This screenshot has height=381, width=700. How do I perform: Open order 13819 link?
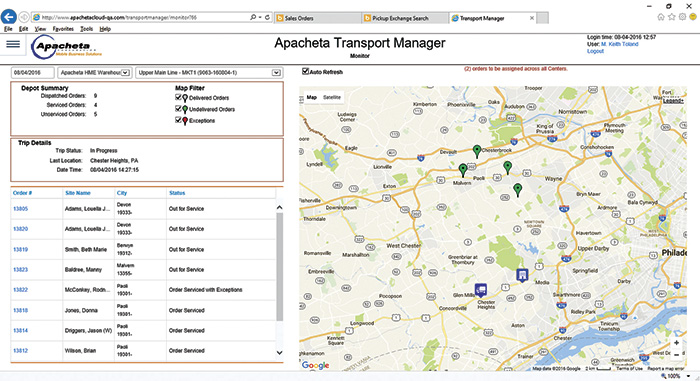[21, 249]
